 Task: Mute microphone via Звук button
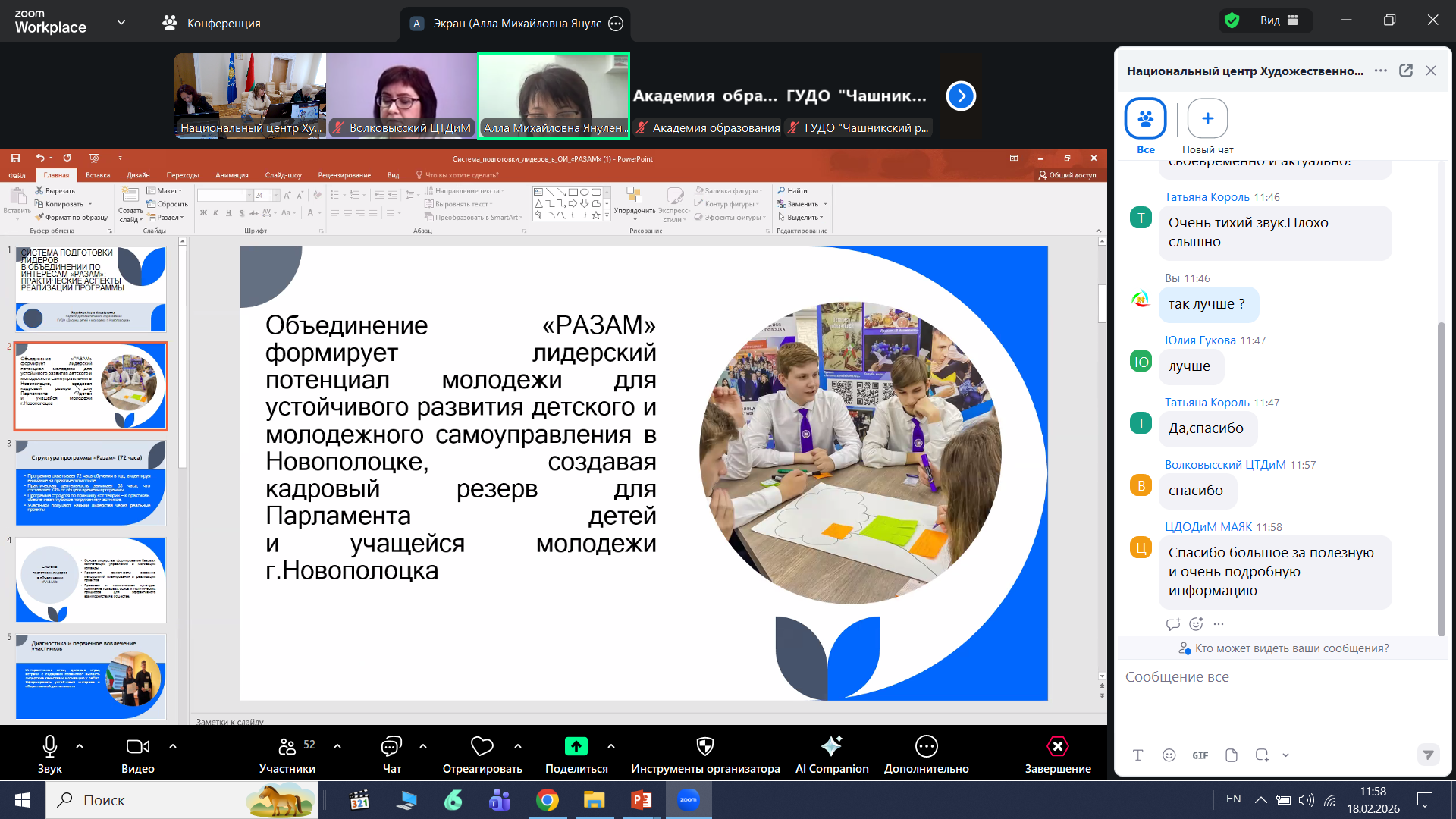50,746
